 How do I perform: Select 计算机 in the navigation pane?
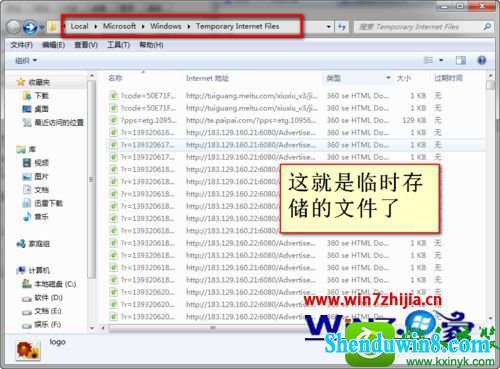(x=39, y=270)
